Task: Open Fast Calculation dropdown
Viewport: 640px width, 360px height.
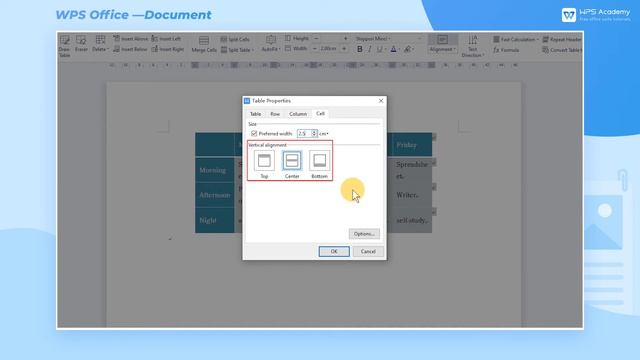Action: 516,39
